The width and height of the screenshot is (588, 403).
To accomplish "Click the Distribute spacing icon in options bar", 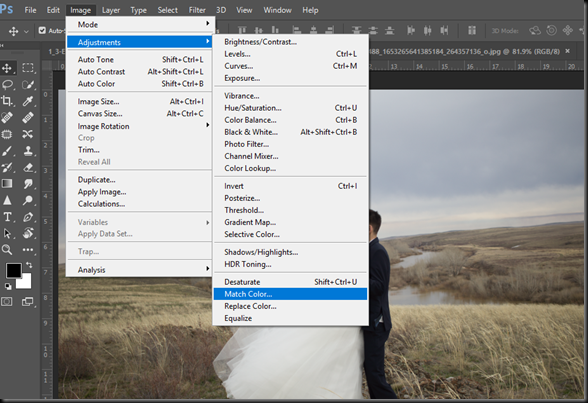I will [x=472, y=30].
